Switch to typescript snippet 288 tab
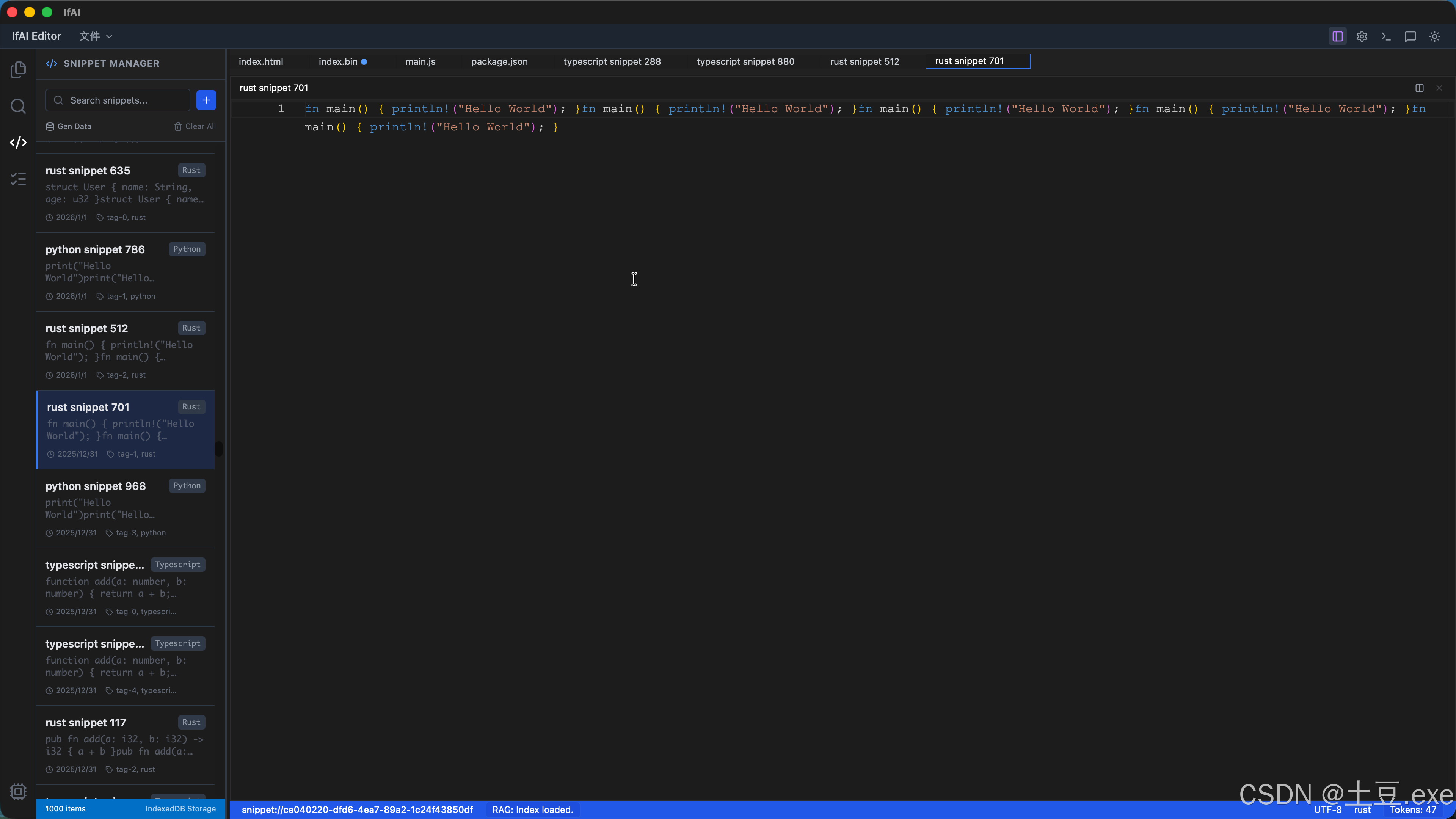1456x819 pixels. [x=612, y=61]
